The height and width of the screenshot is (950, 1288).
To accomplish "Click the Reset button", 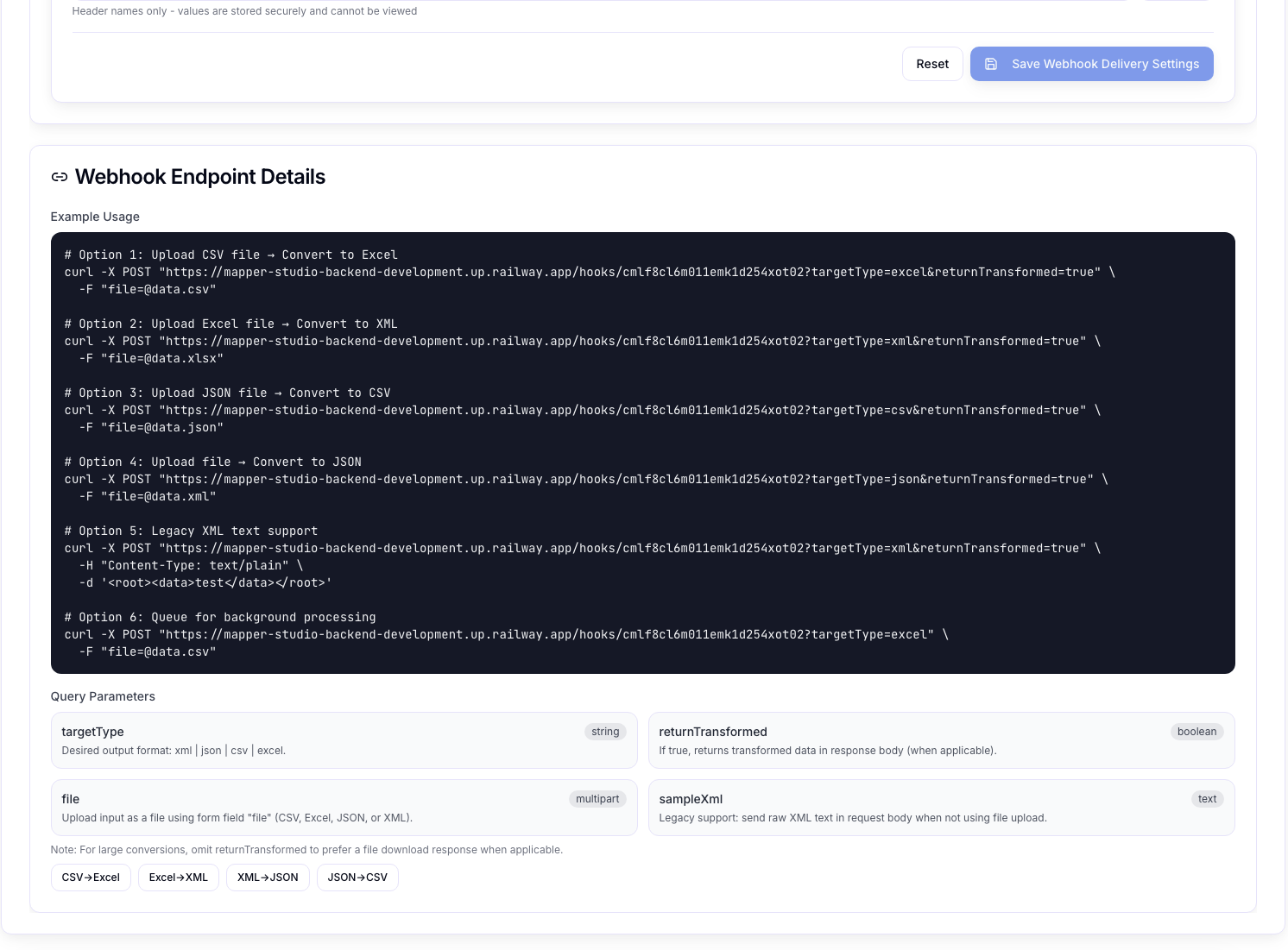I will click(x=932, y=64).
